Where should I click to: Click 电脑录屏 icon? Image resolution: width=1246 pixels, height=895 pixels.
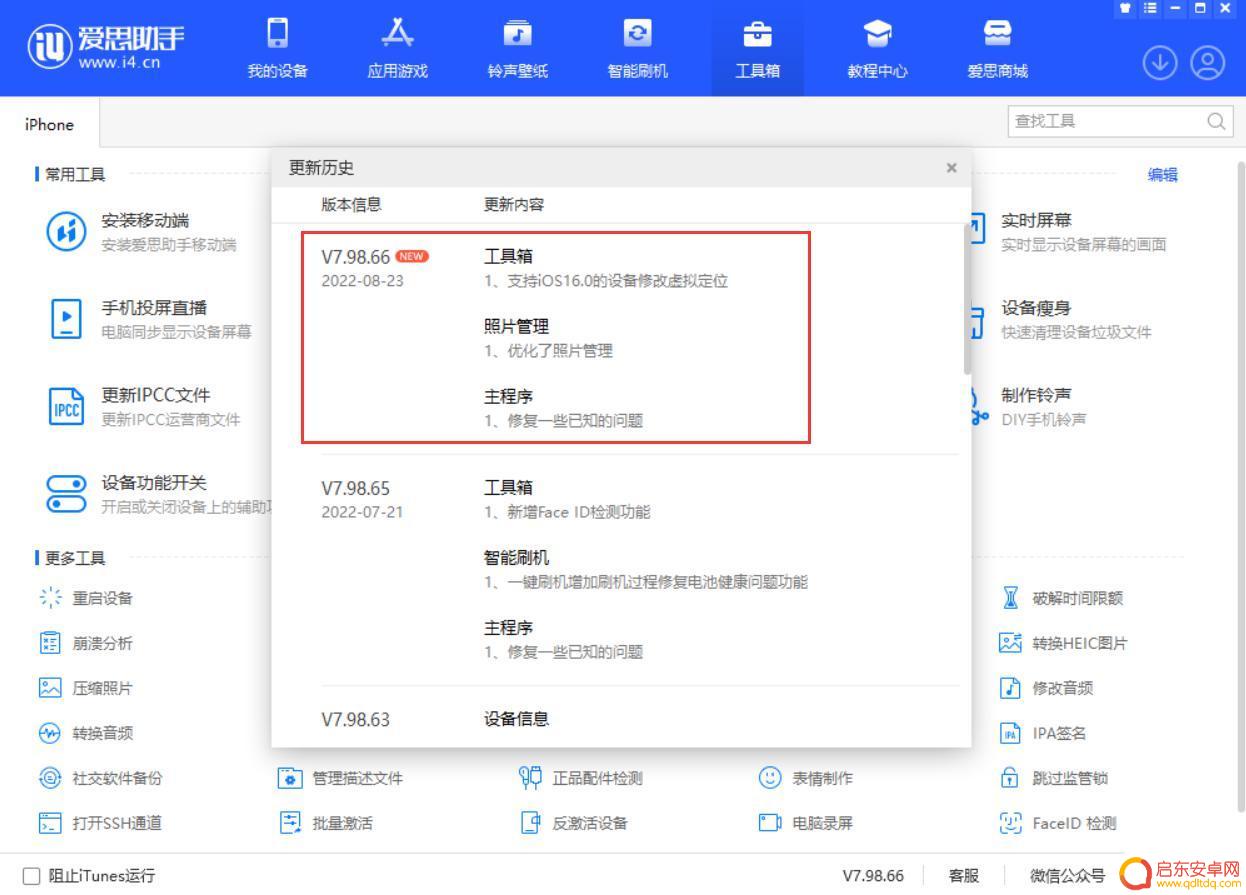(770, 823)
